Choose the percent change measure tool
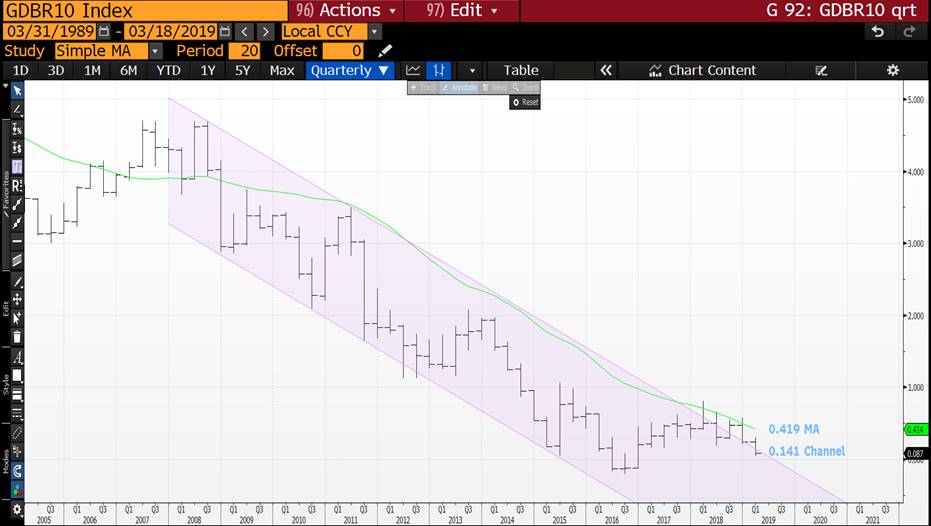The image size is (931, 526). point(17,129)
